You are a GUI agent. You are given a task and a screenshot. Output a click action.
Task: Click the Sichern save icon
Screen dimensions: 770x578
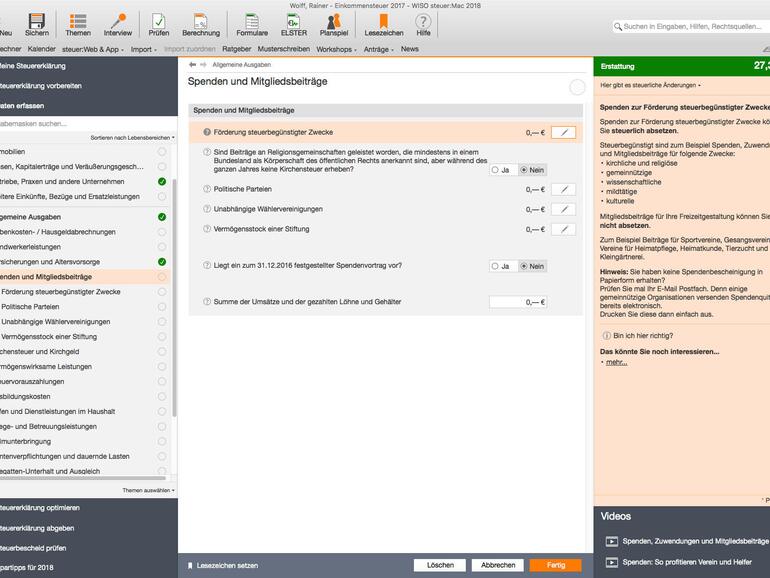(x=37, y=22)
